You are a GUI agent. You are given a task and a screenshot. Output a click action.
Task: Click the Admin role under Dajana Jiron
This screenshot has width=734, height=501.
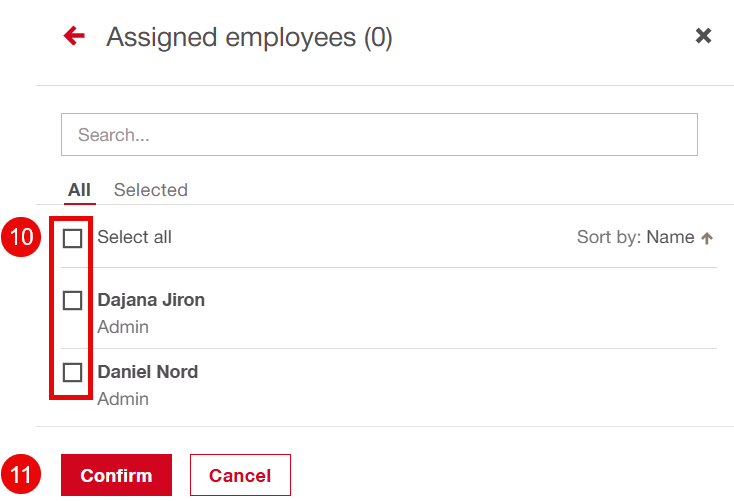click(x=123, y=327)
